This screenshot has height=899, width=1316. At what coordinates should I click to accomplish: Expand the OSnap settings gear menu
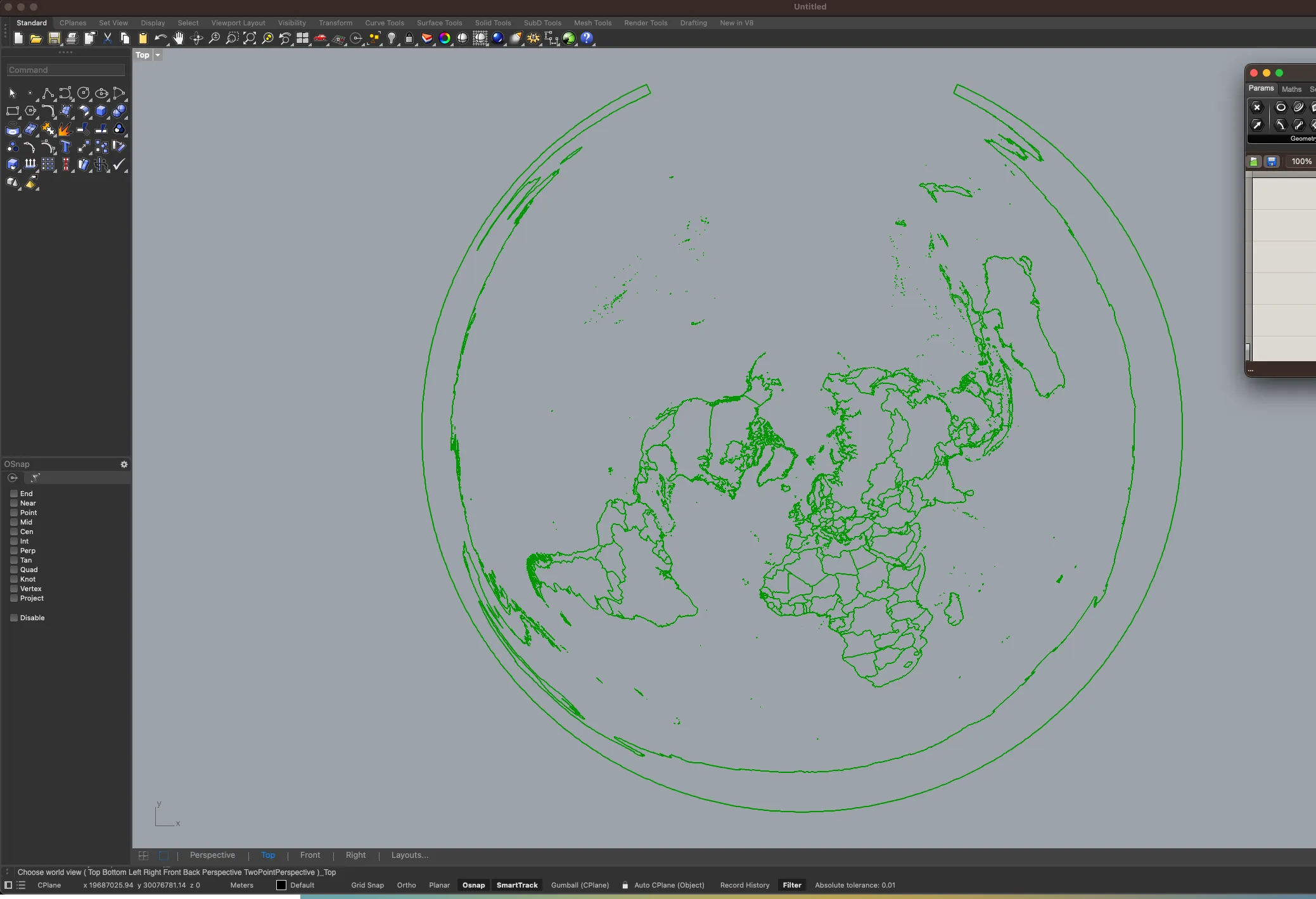click(124, 464)
